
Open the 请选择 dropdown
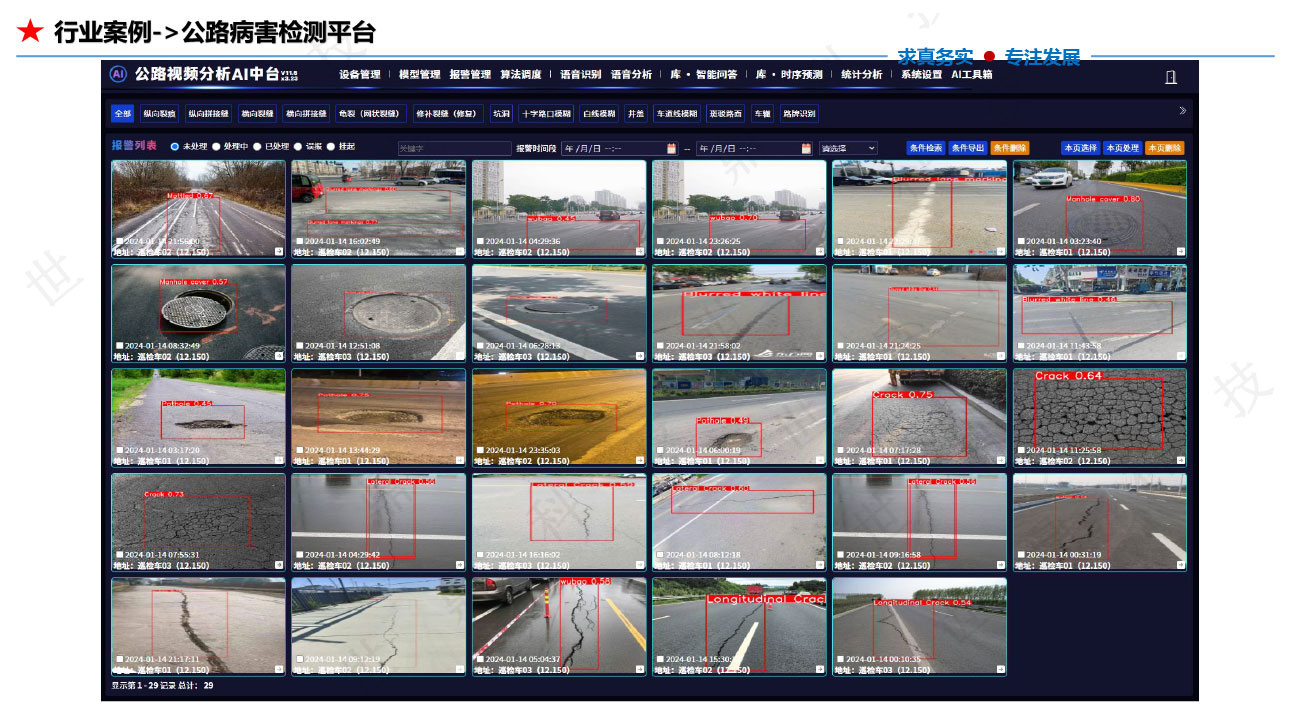(848, 148)
